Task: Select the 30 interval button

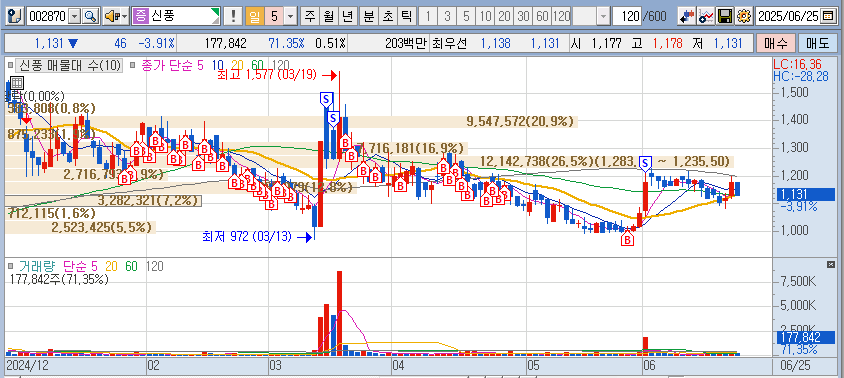Action: (523, 16)
